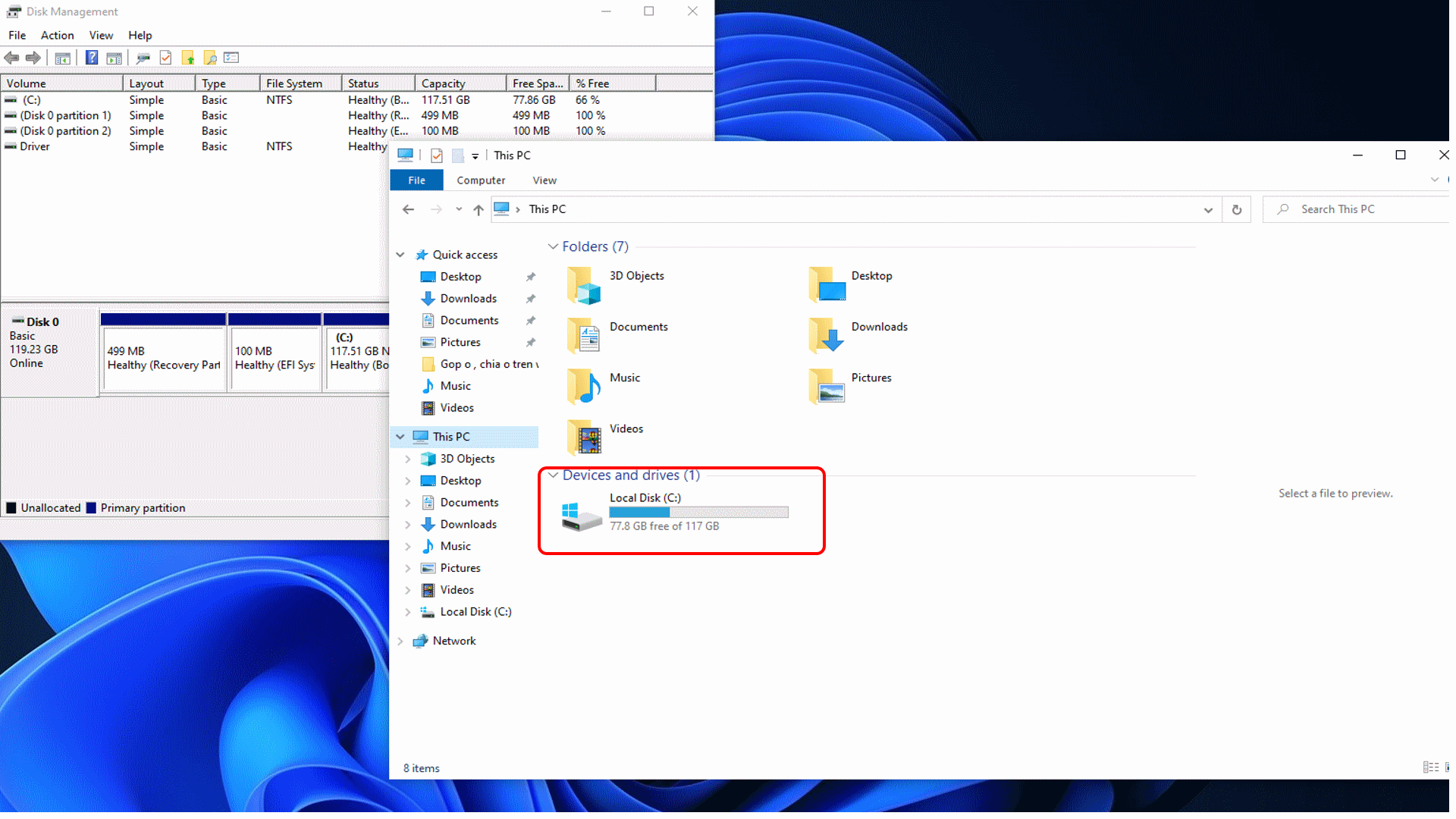The width and height of the screenshot is (1456, 819).
Task: Click the Help icon in Disk Management toolbar
Action: point(92,58)
